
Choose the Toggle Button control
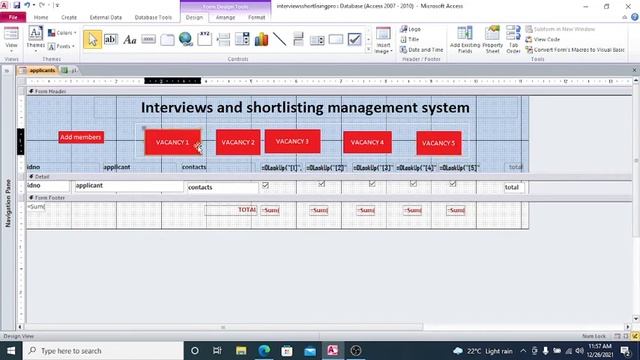click(x=298, y=39)
